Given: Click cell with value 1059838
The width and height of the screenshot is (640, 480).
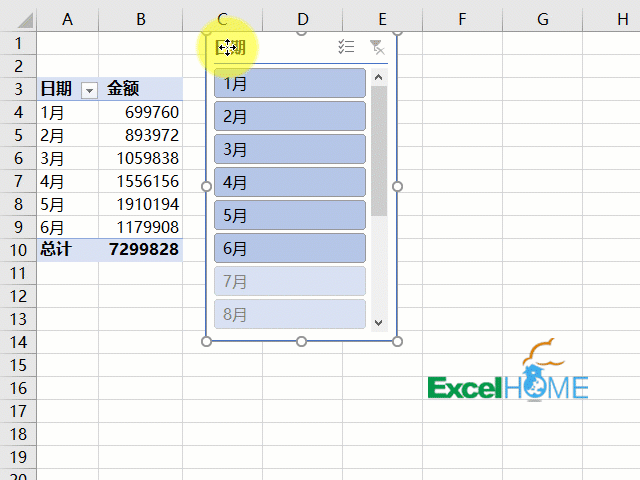Looking at the screenshot, I should point(141,158).
